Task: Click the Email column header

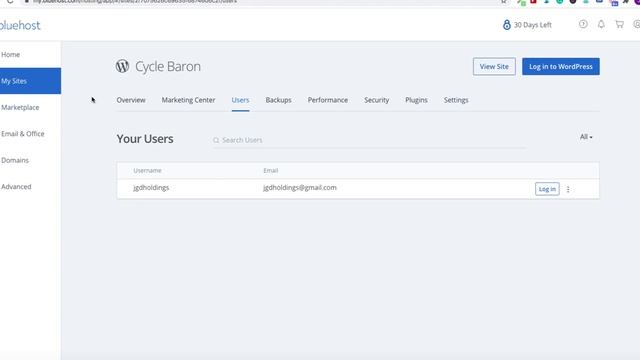Action: pyautogui.click(x=271, y=171)
